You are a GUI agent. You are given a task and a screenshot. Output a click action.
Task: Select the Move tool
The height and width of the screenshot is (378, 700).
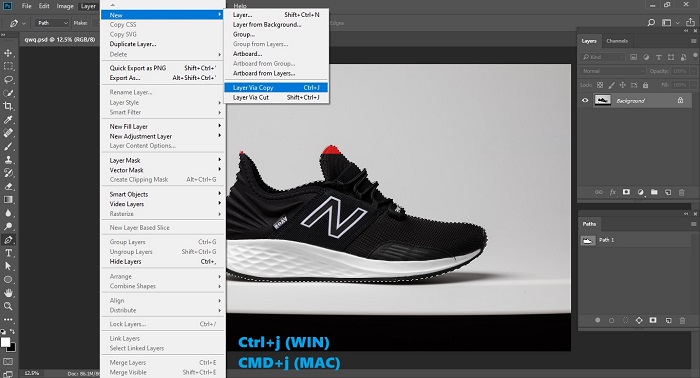point(8,53)
